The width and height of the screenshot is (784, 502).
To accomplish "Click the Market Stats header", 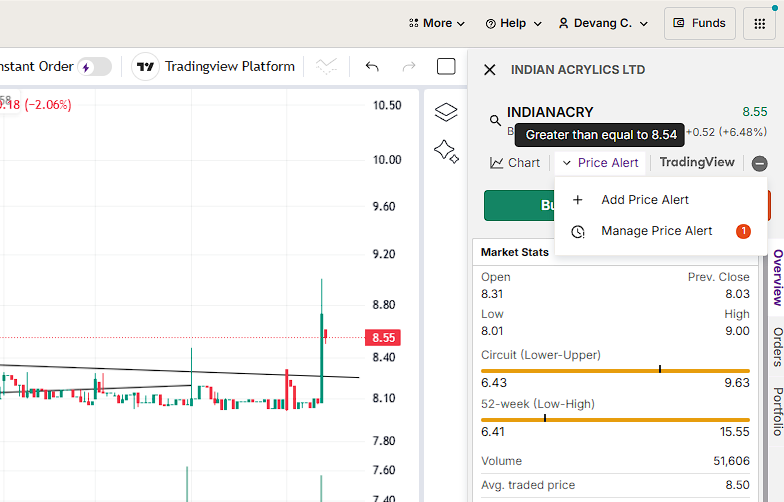I will 515,252.
